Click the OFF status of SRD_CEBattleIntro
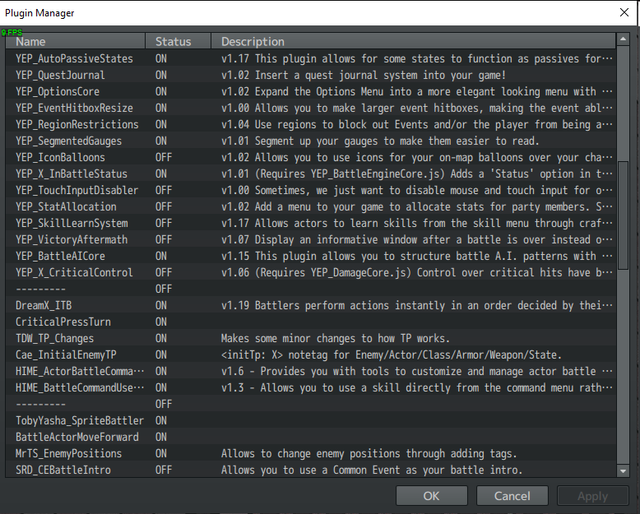Viewport: 640px width, 514px height. [x=164, y=470]
